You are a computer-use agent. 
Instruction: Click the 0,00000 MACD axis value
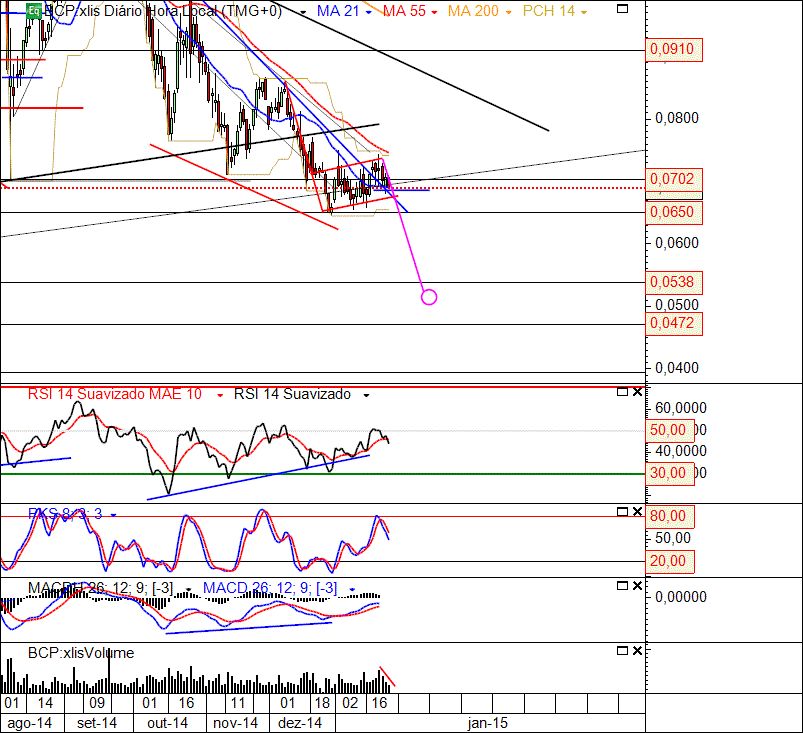coord(681,597)
